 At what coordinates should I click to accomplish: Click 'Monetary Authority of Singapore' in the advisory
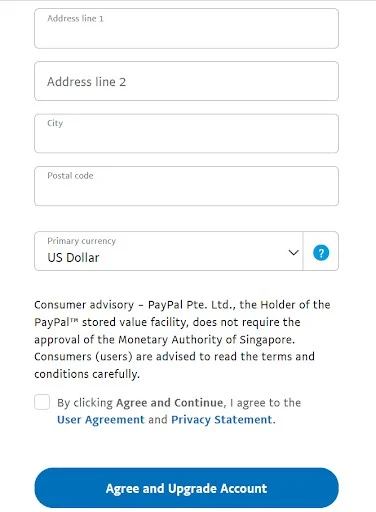[x=206, y=340]
